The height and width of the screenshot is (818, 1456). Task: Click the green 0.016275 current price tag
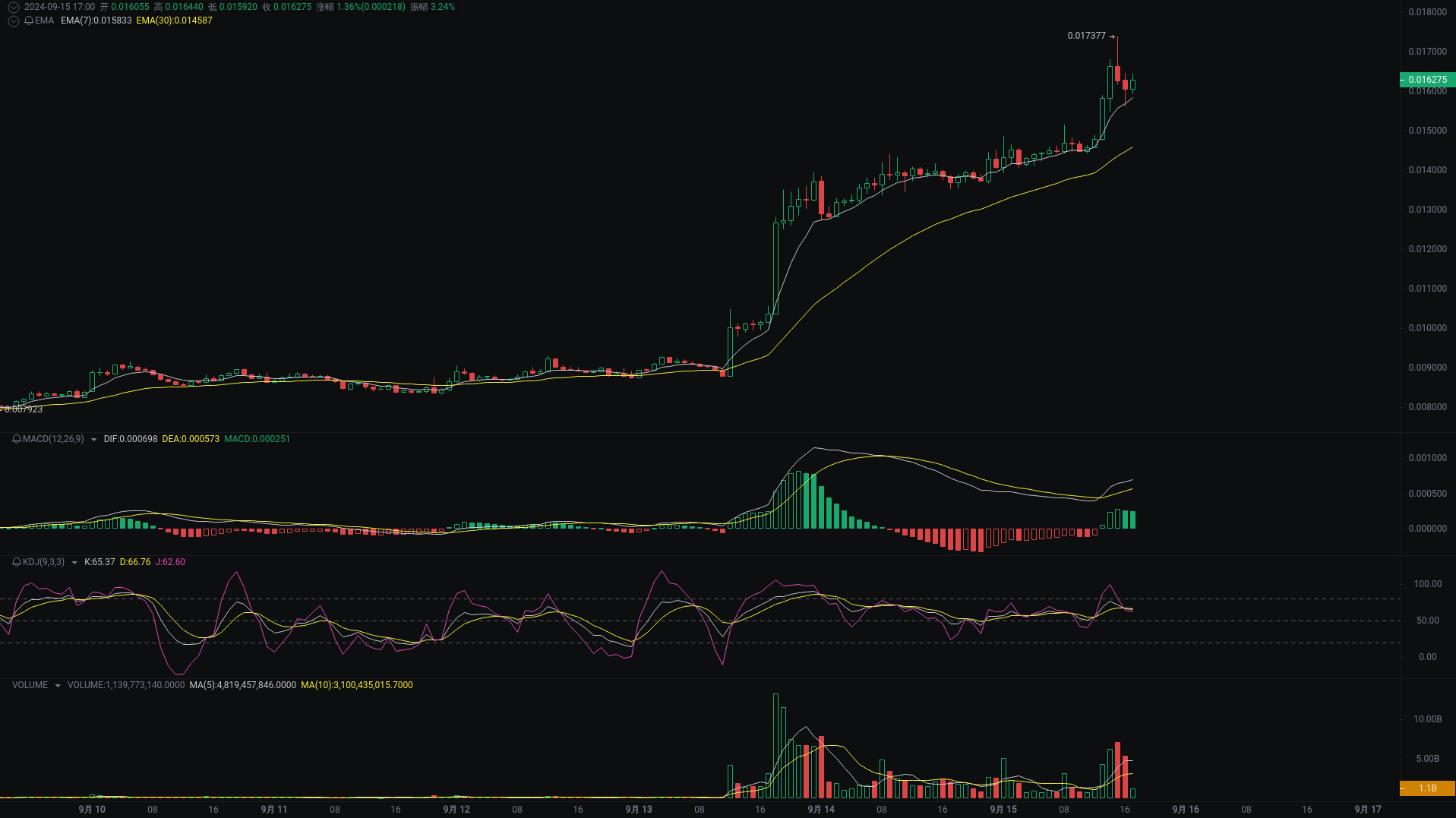(x=1428, y=79)
